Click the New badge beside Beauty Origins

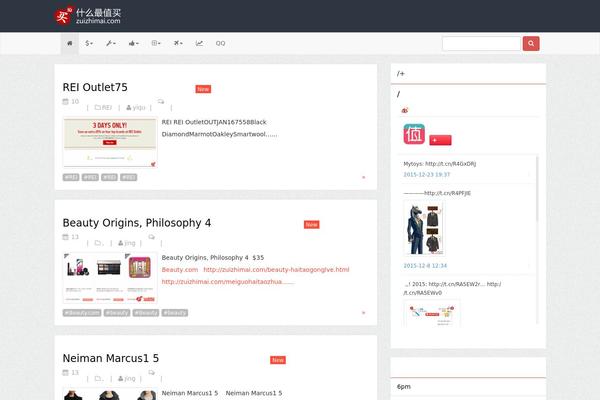click(311, 225)
